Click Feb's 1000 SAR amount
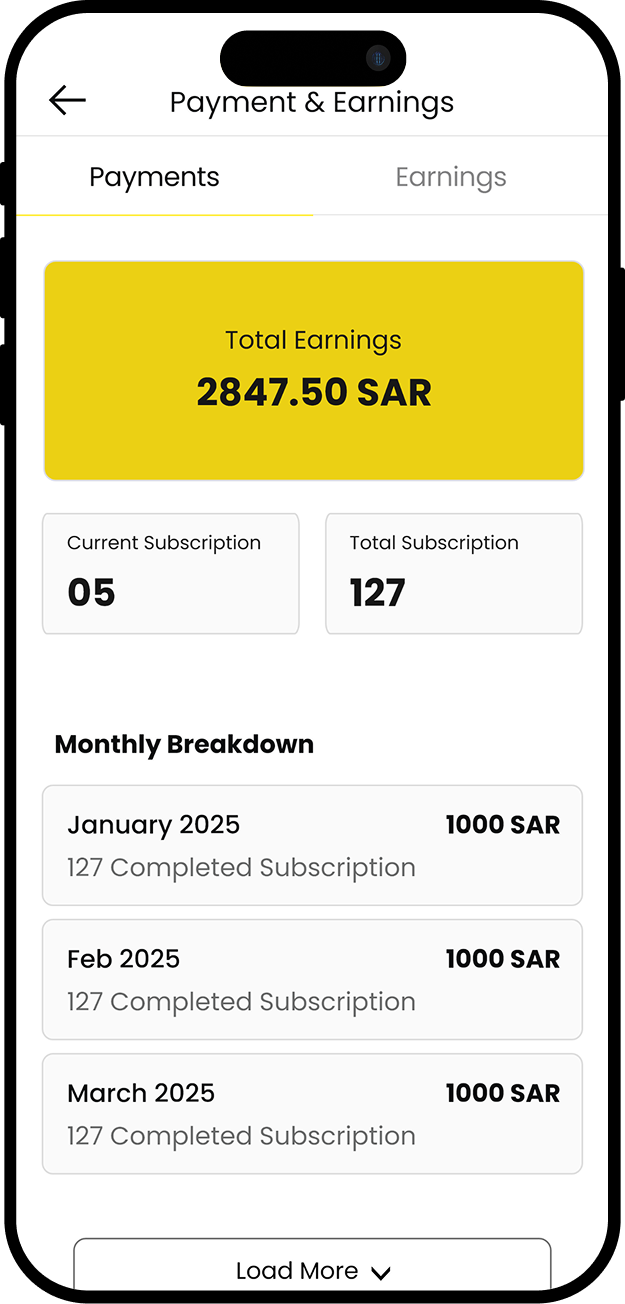Image resolution: width=625 pixels, height=1304 pixels. pyautogui.click(x=503, y=959)
